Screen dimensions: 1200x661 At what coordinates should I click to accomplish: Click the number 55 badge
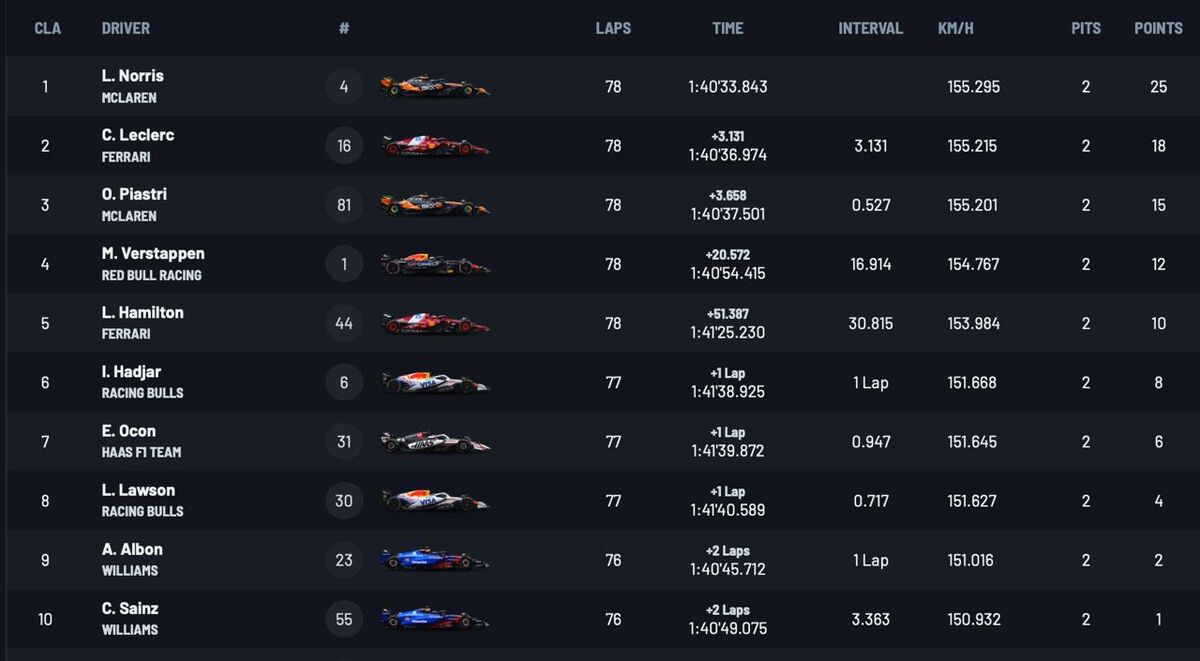click(x=344, y=619)
